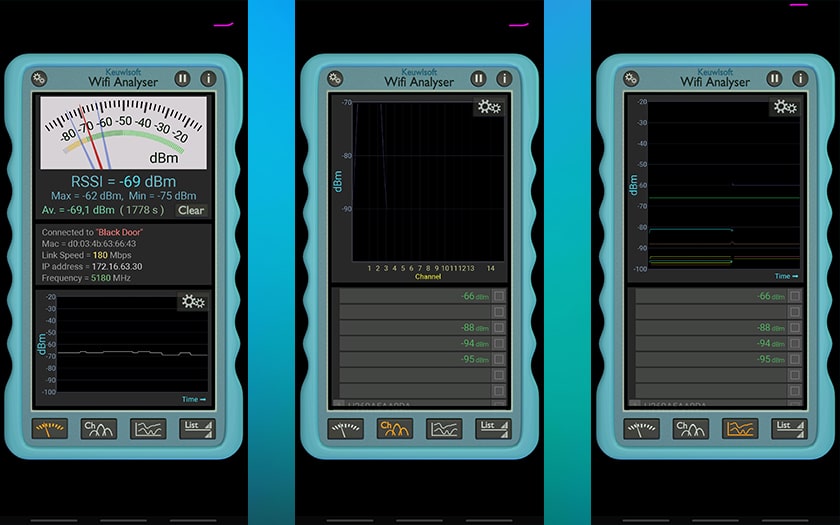Tick -95 dBm row checkbox in middle screenshot

[499, 359]
